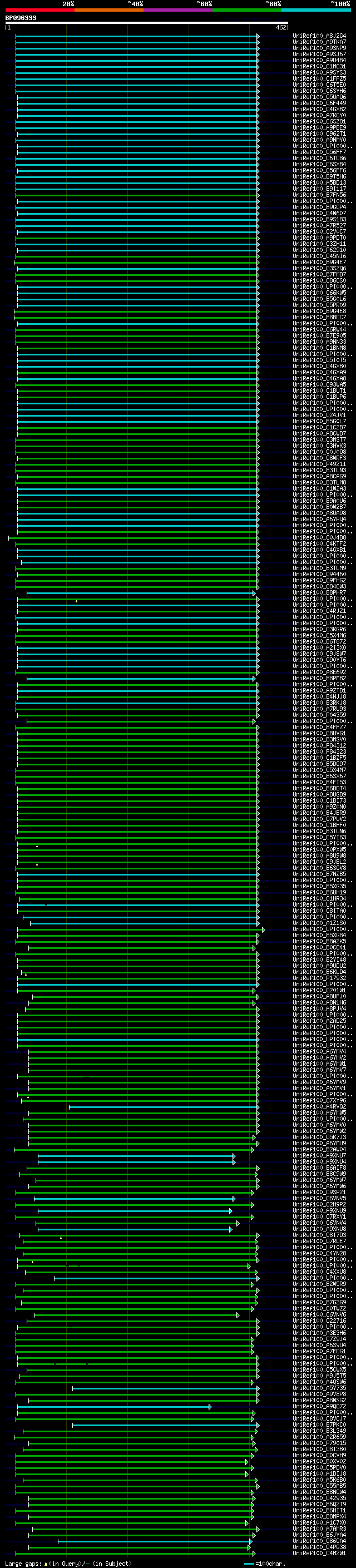The image size is (356, 1568).
Task: Select label UniRef100_C4M2W1
Action: (319, 1553)
